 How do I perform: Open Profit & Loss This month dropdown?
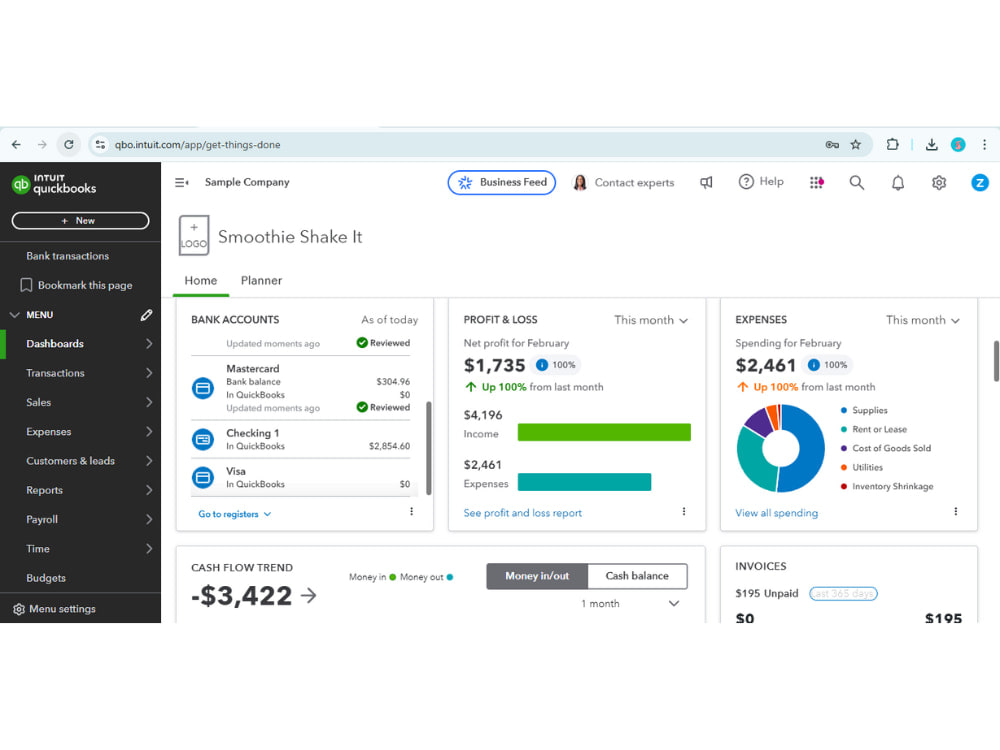point(651,320)
